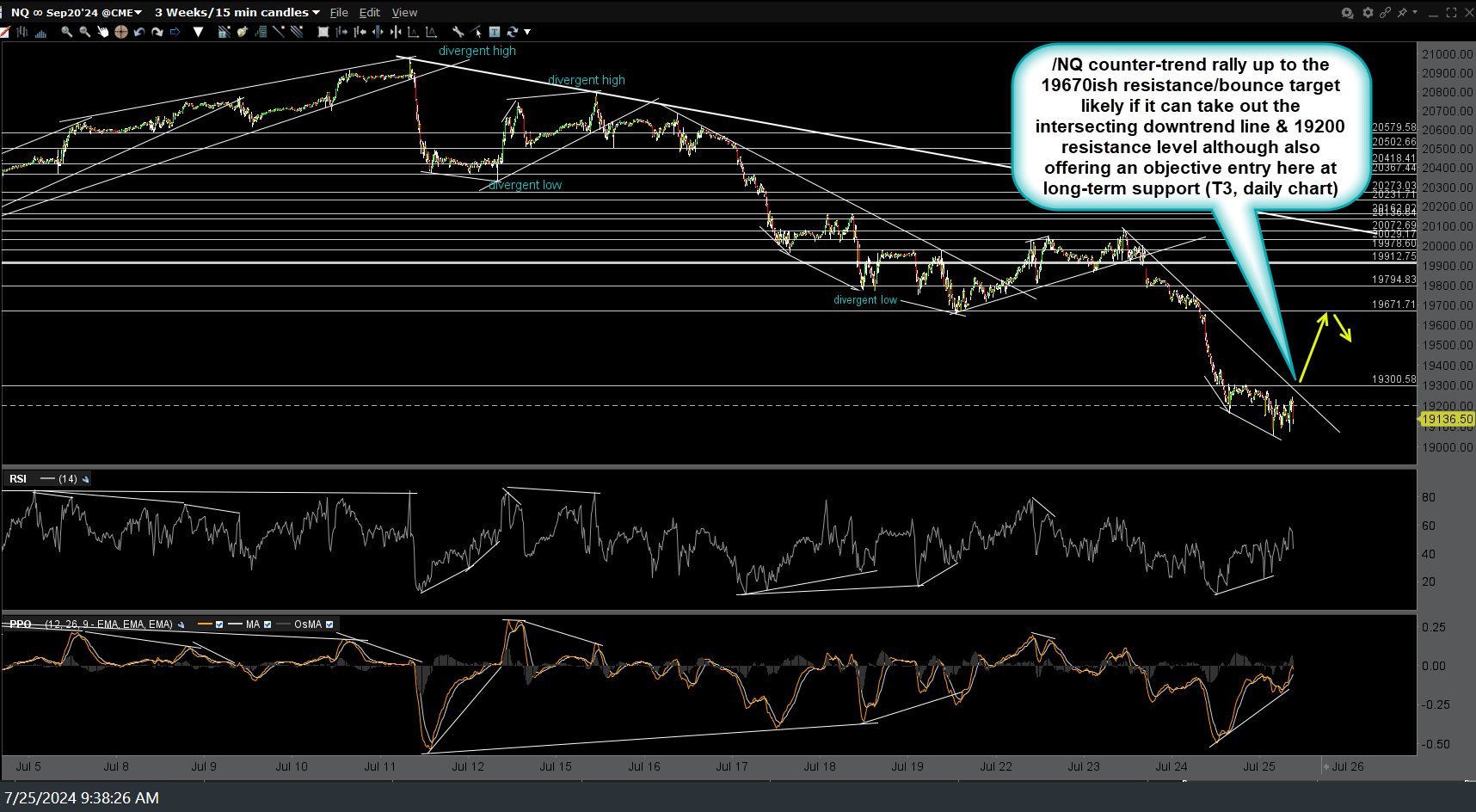Screen dimensions: 1476x812
Task: Click the volume histogram toolbar icon
Action: coord(40,33)
